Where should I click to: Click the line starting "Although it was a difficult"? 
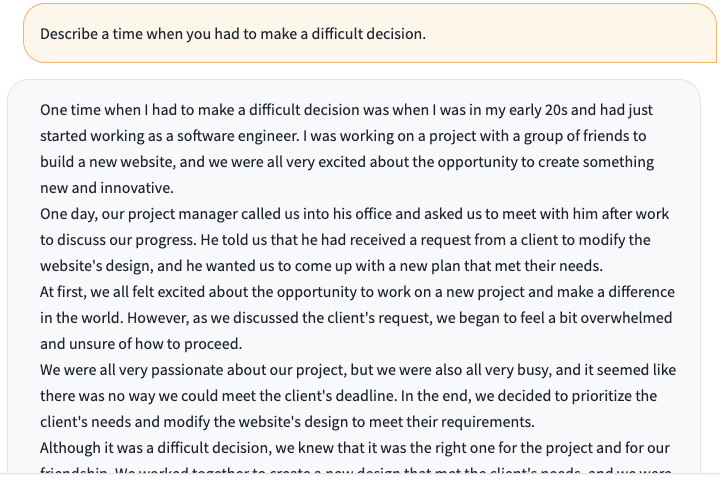(354, 448)
